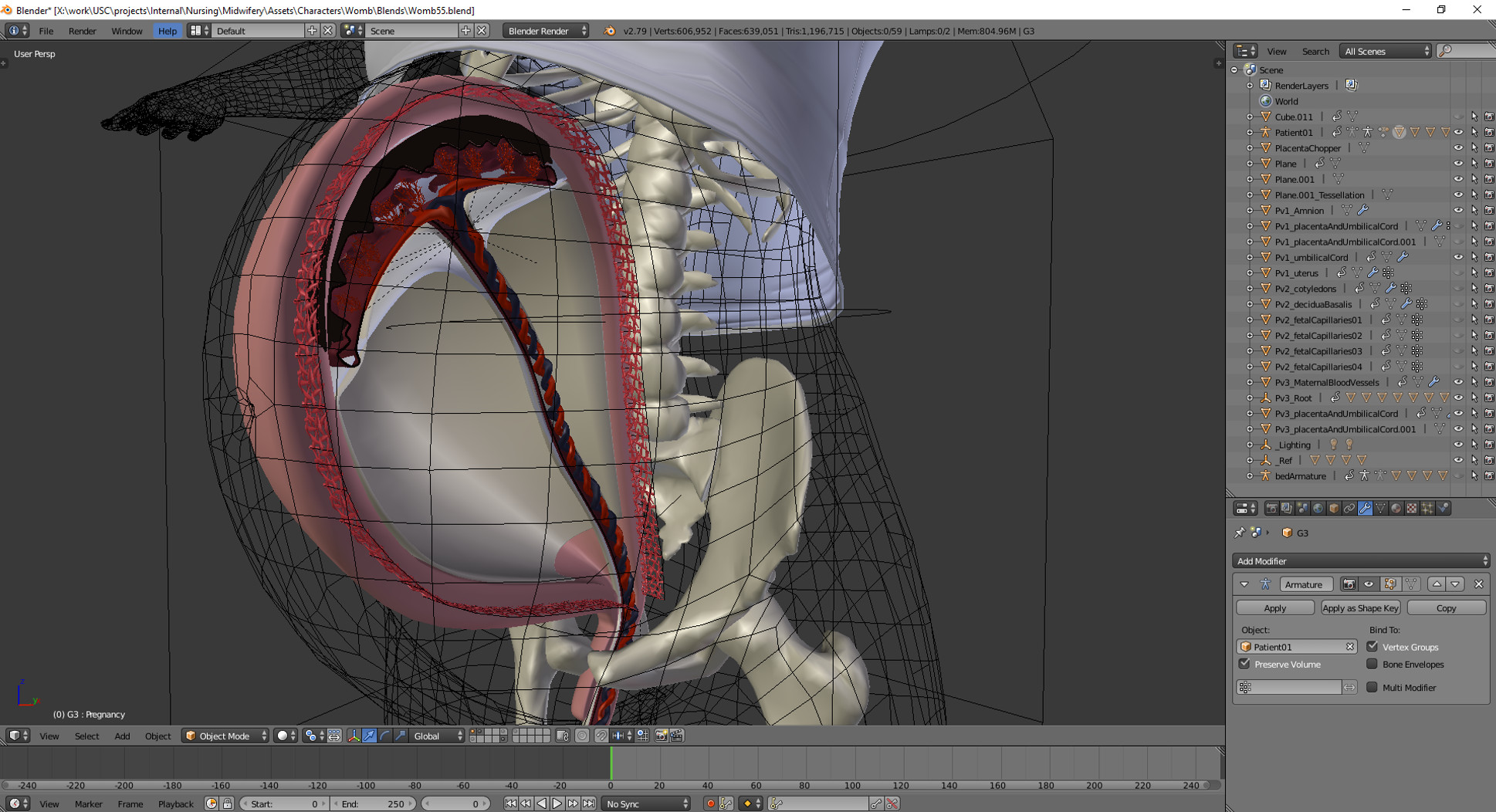Open the Constraints properties tab chain icon
Viewport: 1496px width, 812px height.
(x=1349, y=509)
